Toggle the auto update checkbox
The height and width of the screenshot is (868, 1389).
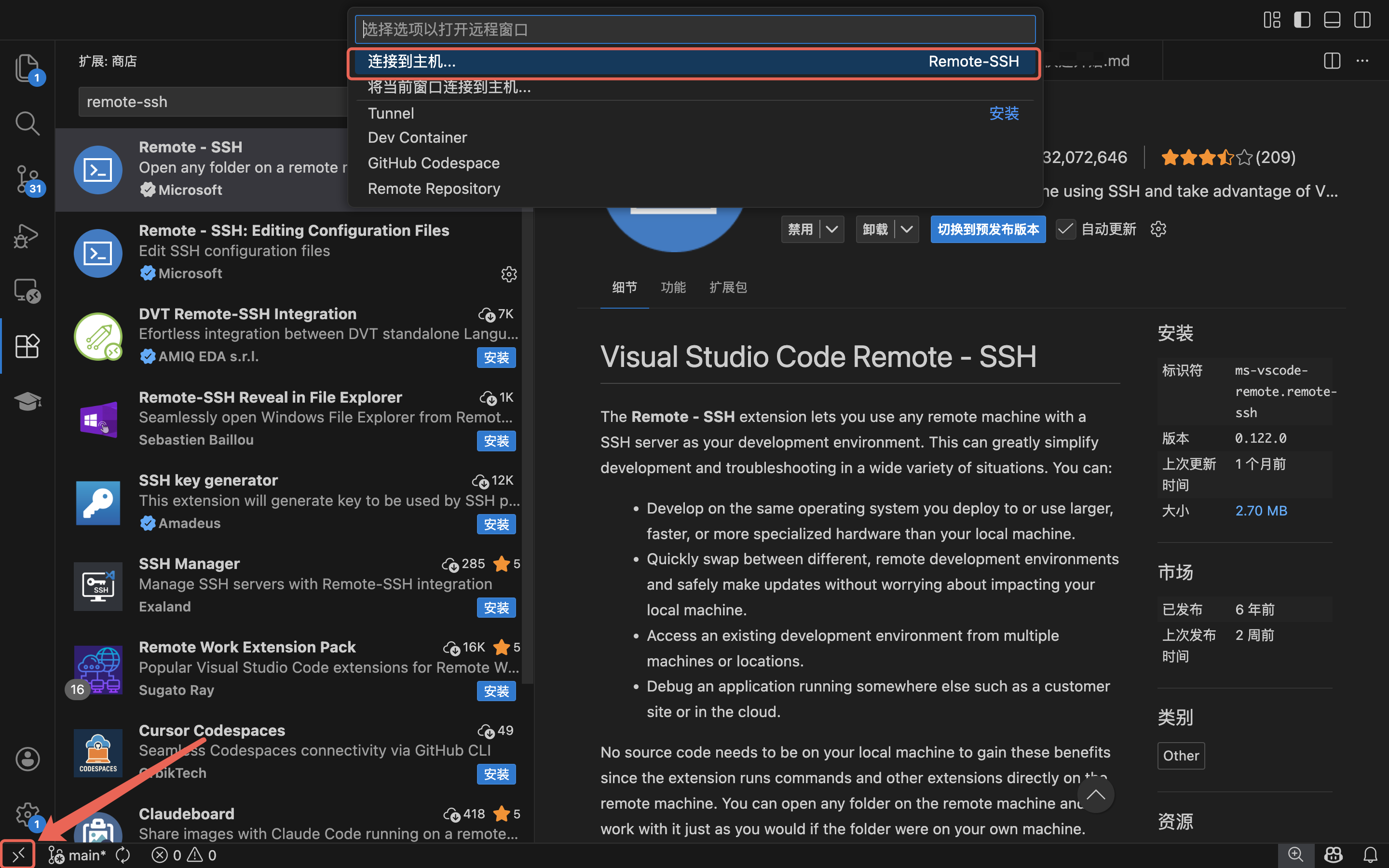click(x=1065, y=229)
